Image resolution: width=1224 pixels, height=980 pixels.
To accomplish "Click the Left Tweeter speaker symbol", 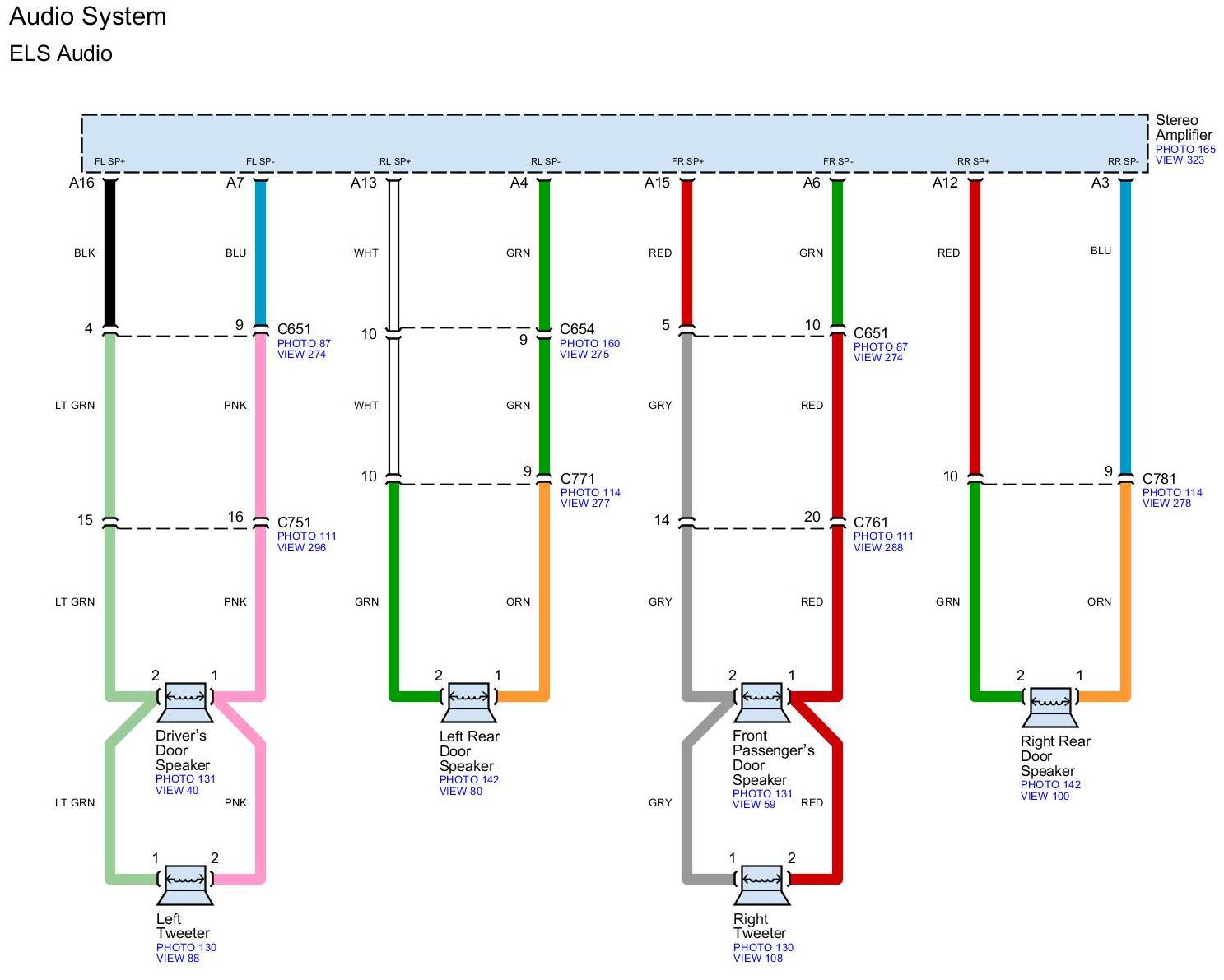I will click(x=185, y=885).
